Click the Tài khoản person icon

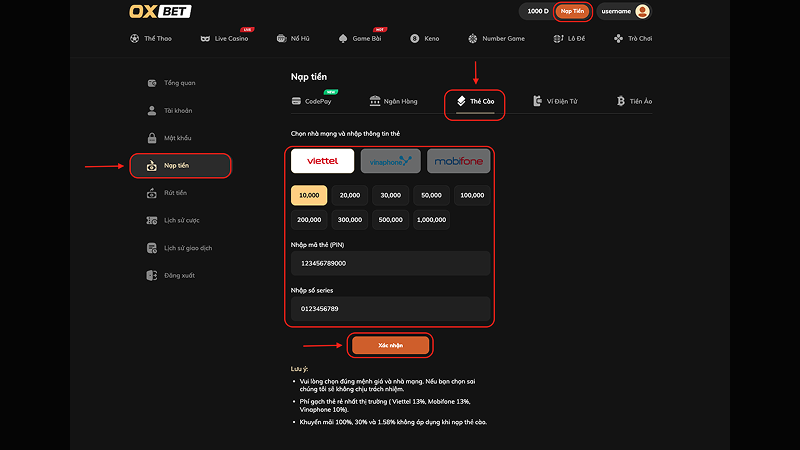click(152, 110)
